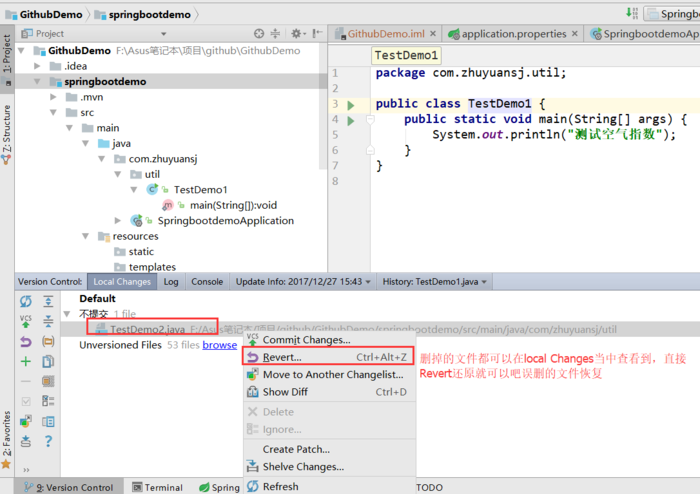Click the browse link for Unversioned Files

220,345
